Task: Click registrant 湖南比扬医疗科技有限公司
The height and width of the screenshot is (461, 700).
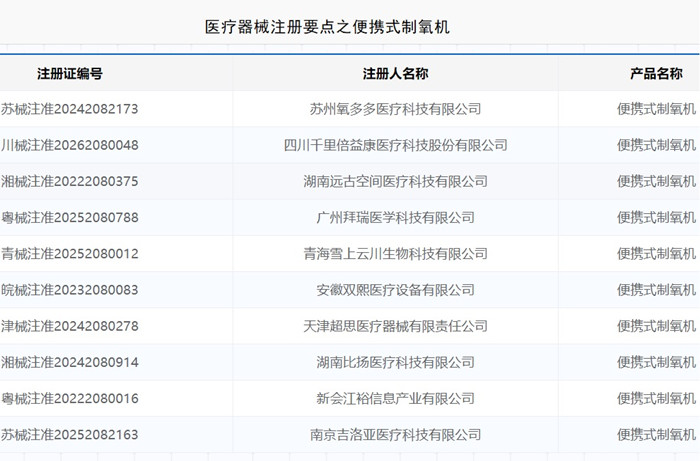Action: tap(395, 362)
